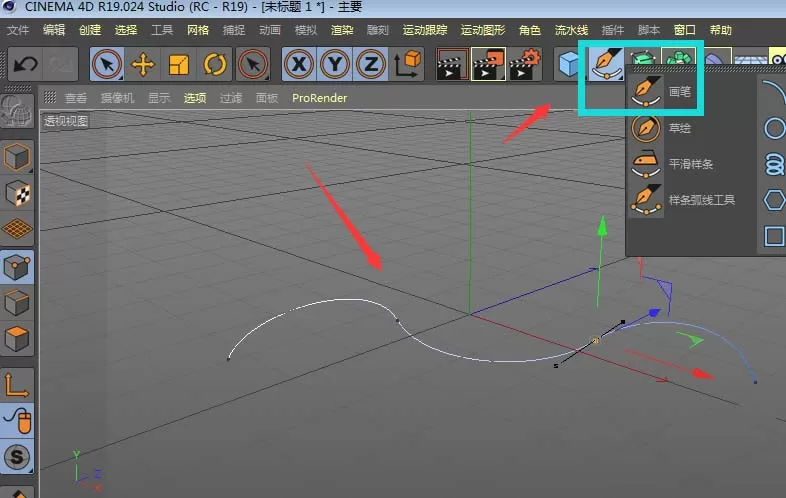
Task: Render to Picture Viewer icon
Action: click(488, 64)
